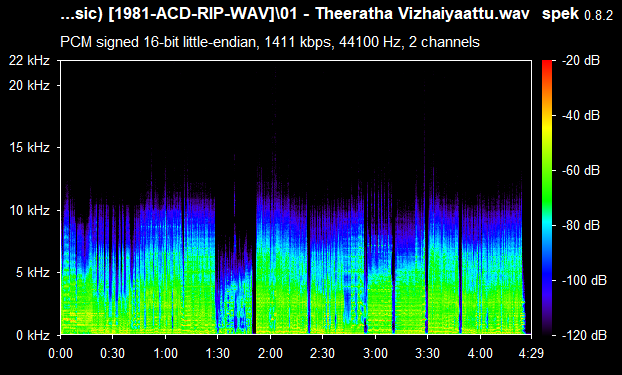Image resolution: width=622 pixels, height=375 pixels.
Task: Click the 20 kHz frequency label
Action: point(29,85)
